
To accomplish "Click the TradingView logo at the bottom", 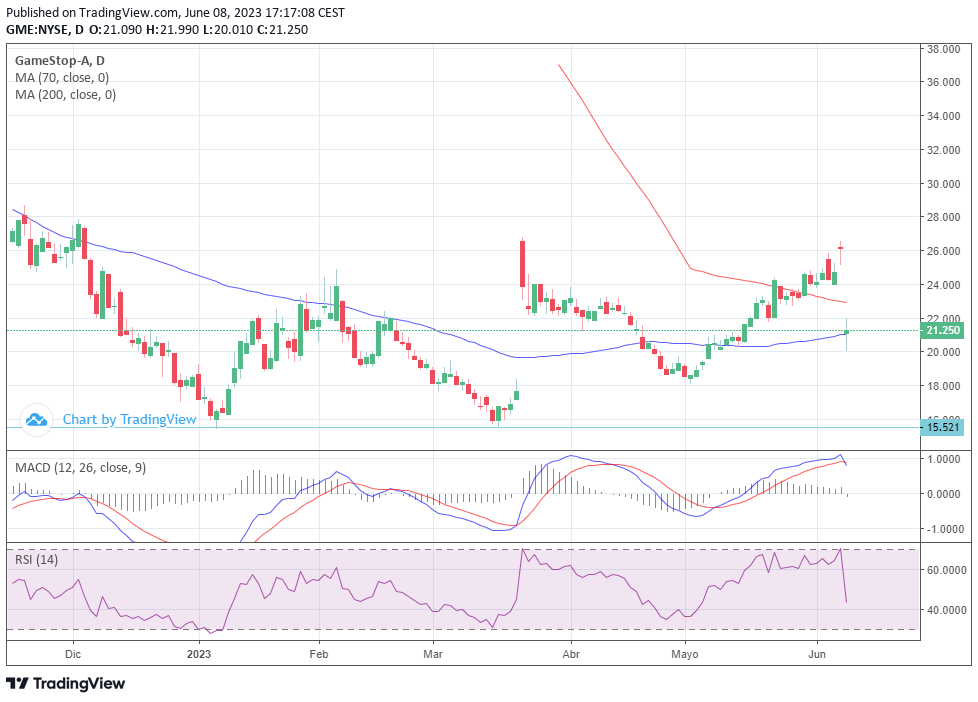I will [65, 683].
